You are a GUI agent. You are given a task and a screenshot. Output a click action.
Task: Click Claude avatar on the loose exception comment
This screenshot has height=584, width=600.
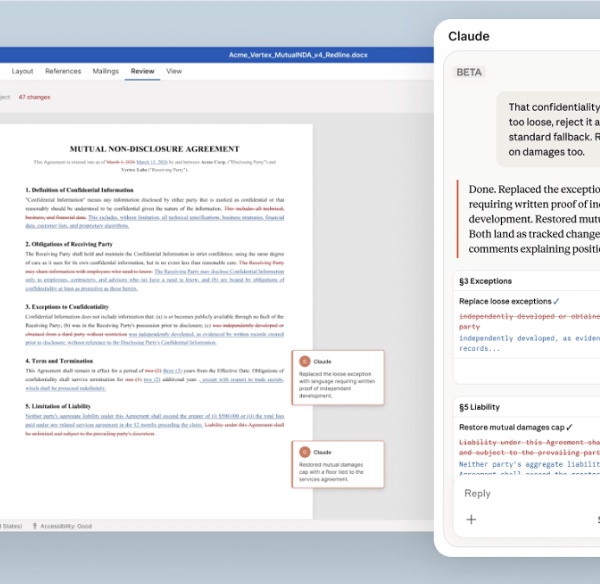coord(305,362)
